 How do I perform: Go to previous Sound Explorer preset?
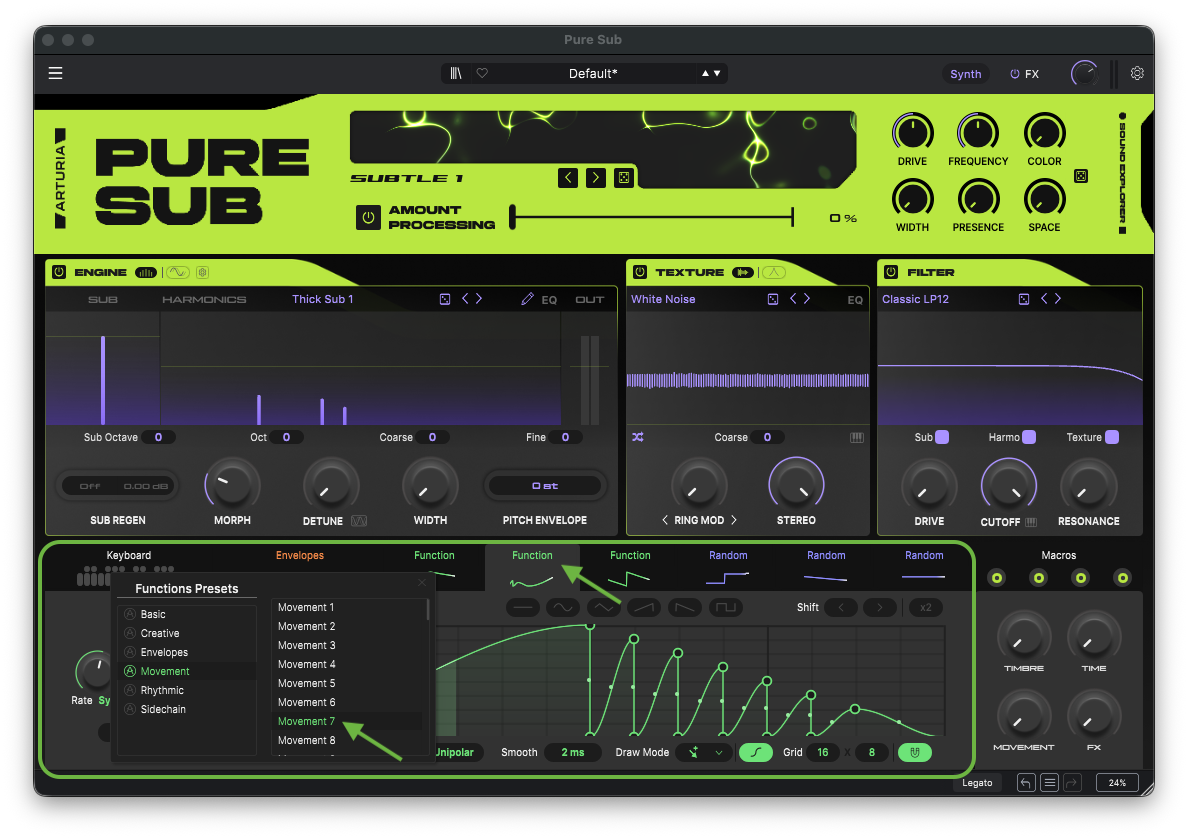[x=567, y=178]
